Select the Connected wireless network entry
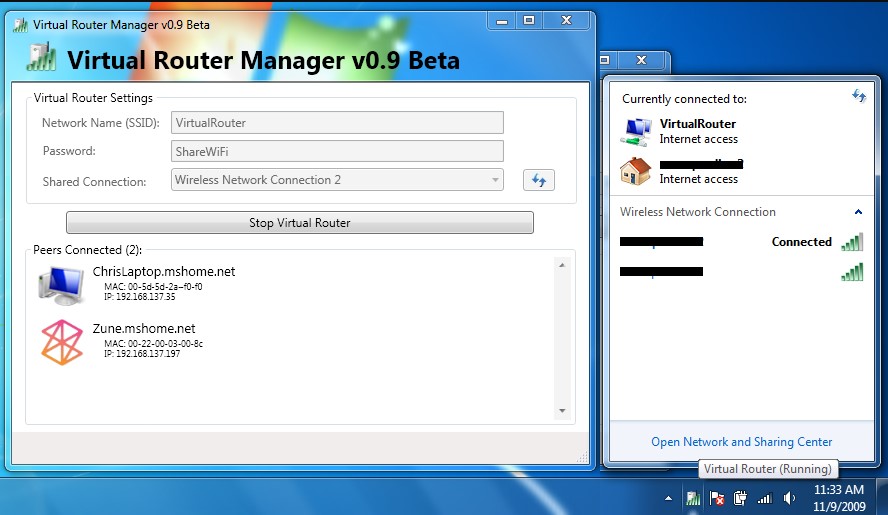Viewport: 888px width, 515px height. pos(740,242)
